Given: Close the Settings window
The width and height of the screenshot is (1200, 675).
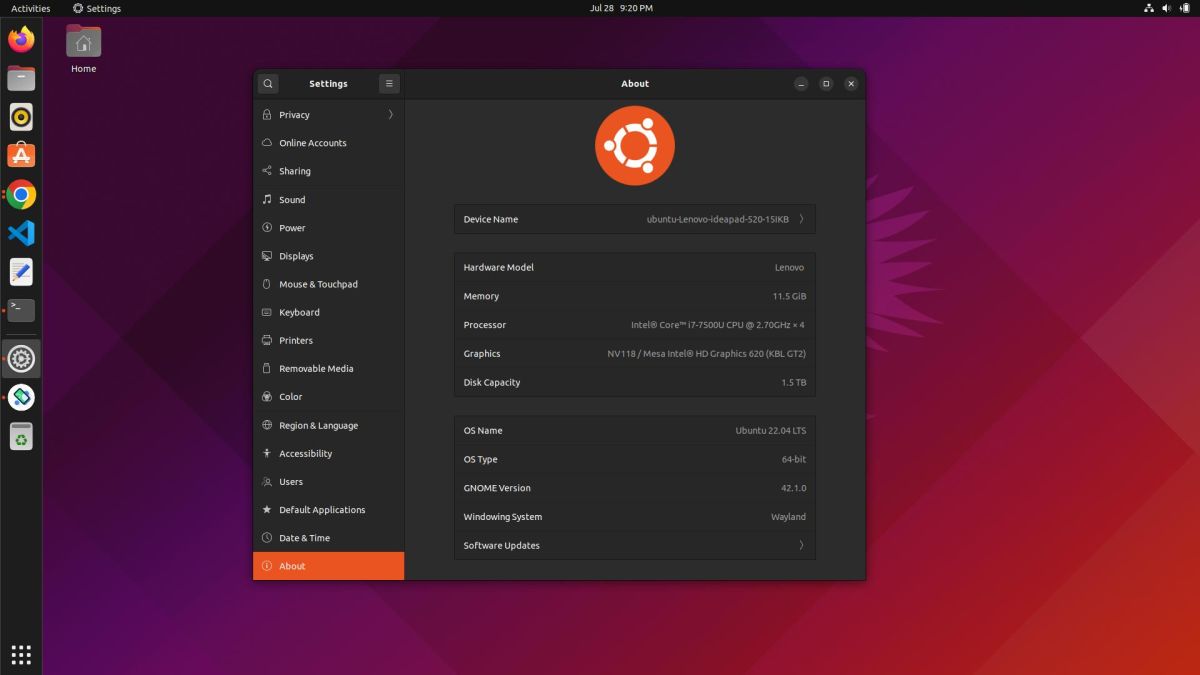Looking at the screenshot, I should coord(851,84).
